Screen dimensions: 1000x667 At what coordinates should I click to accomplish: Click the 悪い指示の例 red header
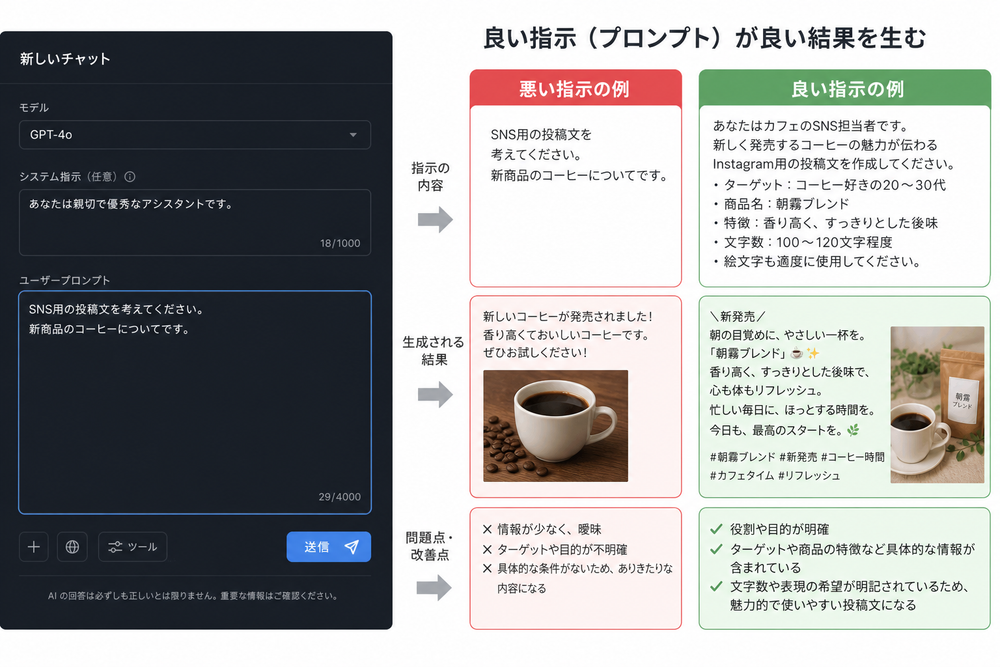tap(575, 89)
